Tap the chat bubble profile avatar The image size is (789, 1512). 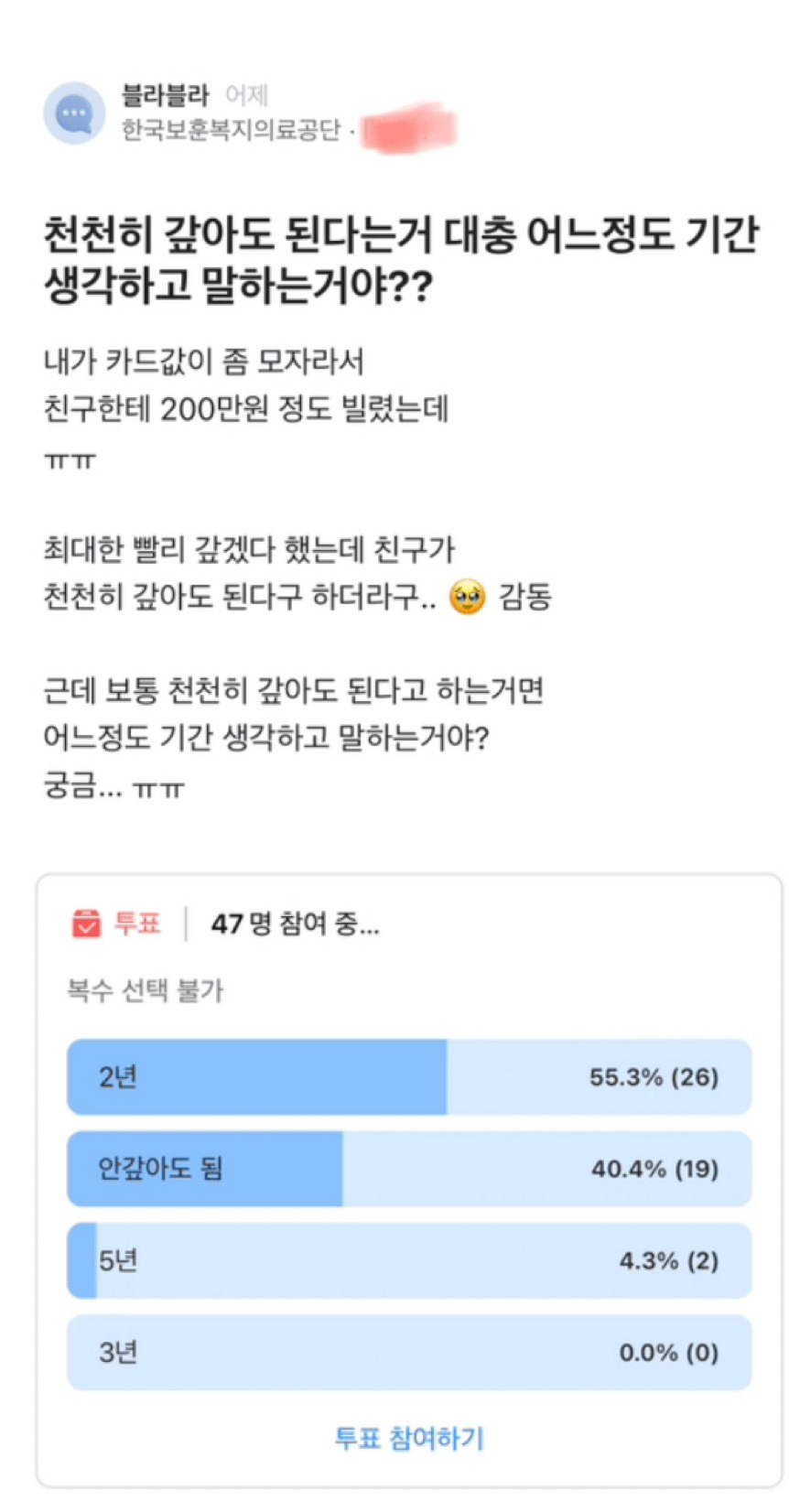[74, 113]
